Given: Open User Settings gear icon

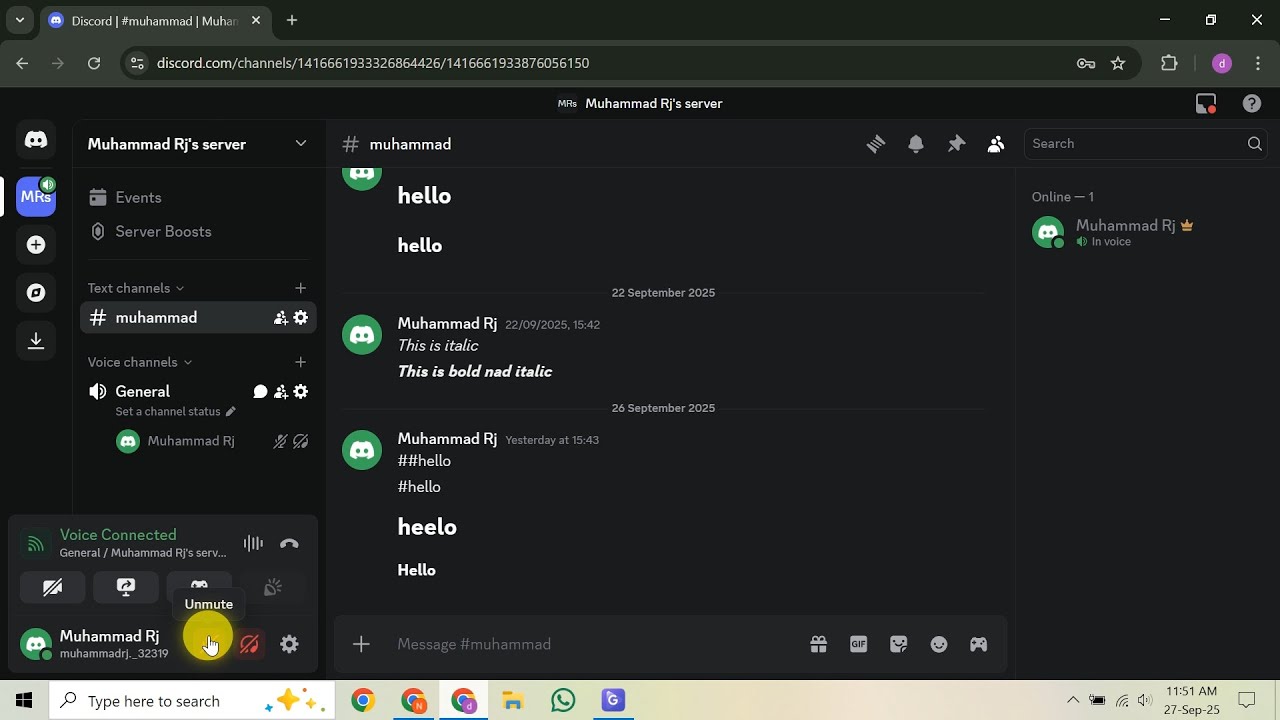Looking at the screenshot, I should [289, 645].
